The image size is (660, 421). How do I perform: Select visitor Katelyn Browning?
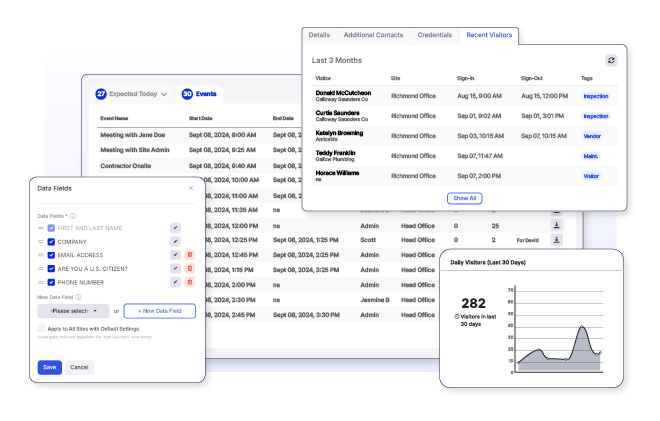click(339, 133)
